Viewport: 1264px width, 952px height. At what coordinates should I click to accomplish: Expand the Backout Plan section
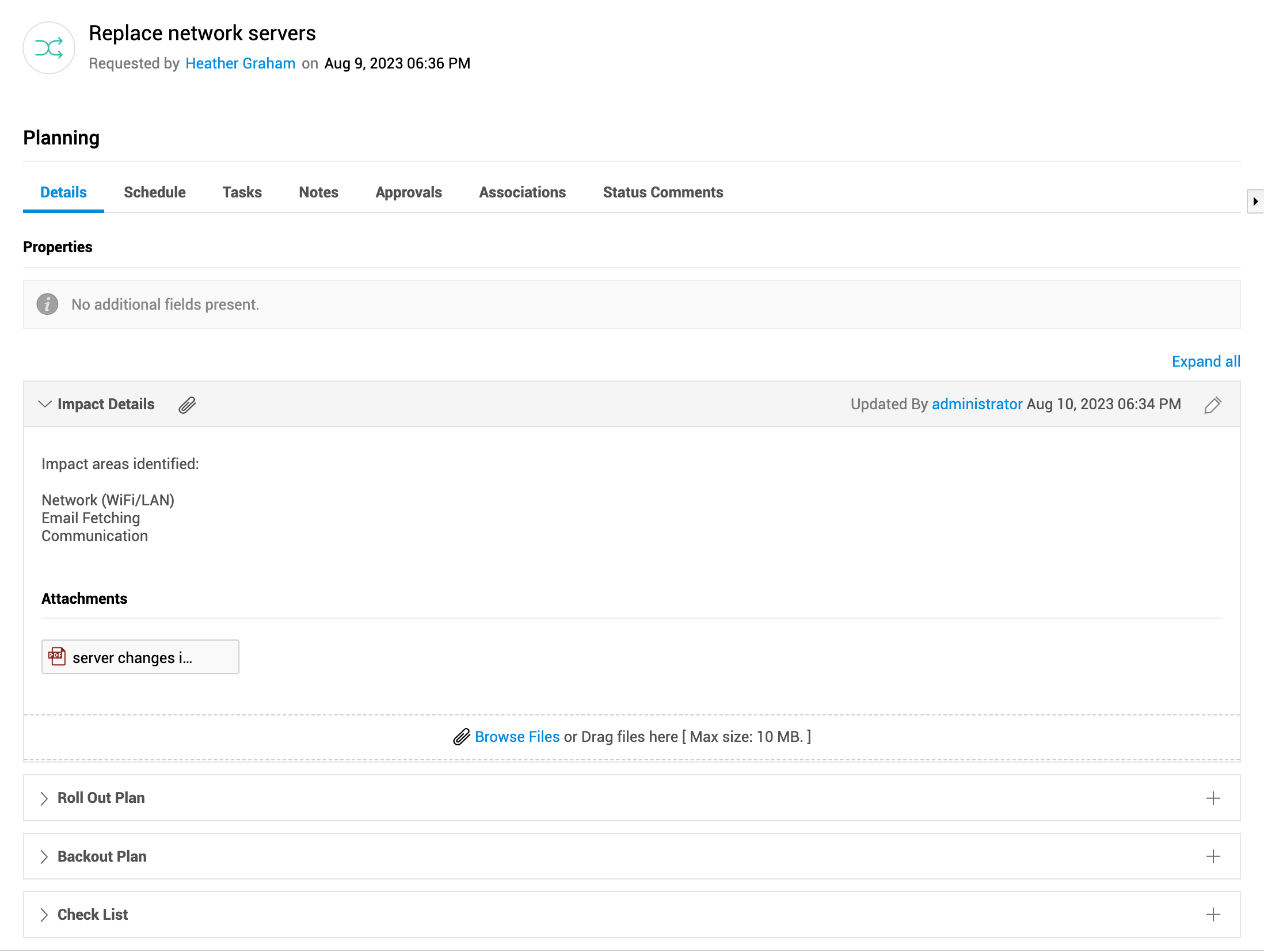(x=44, y=856)
